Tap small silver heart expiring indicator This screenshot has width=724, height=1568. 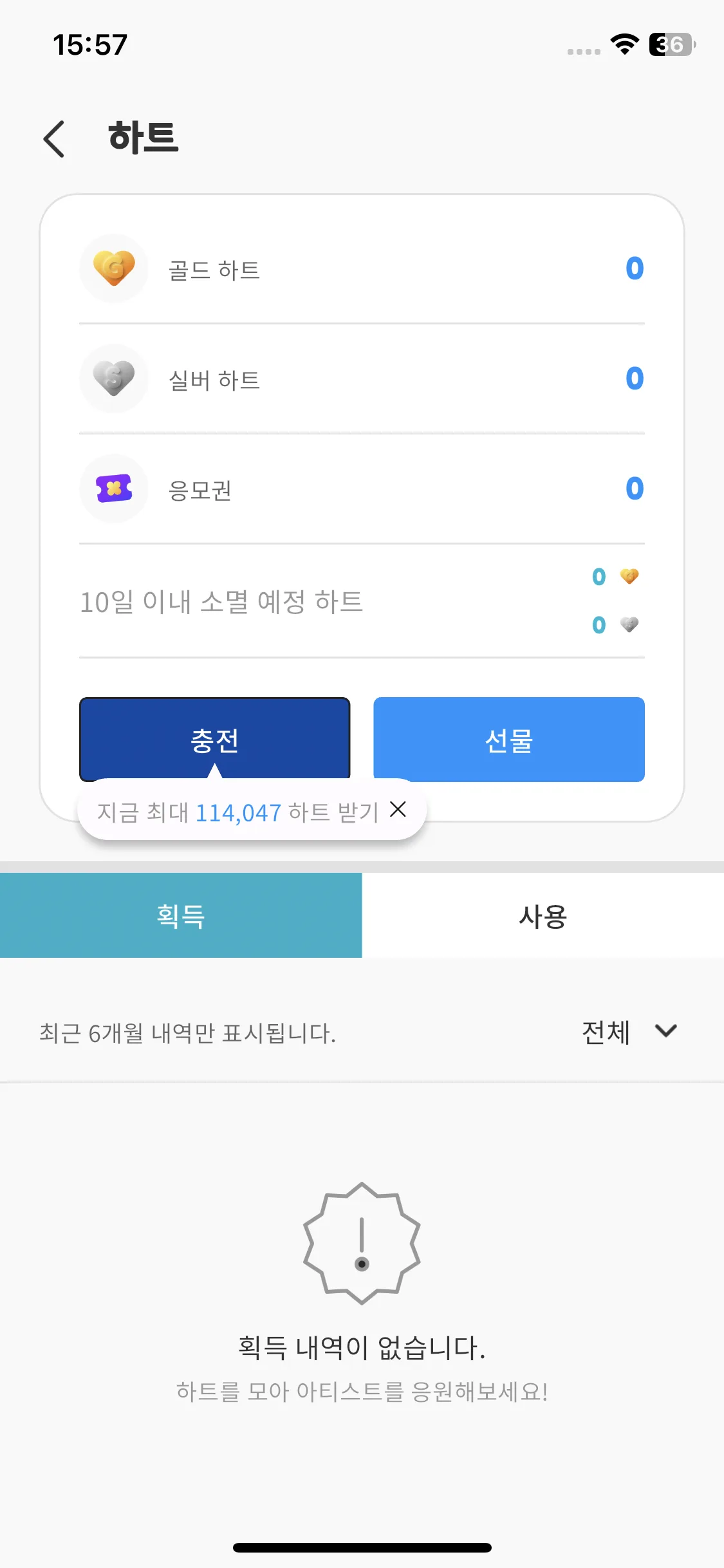click(629, 624)
